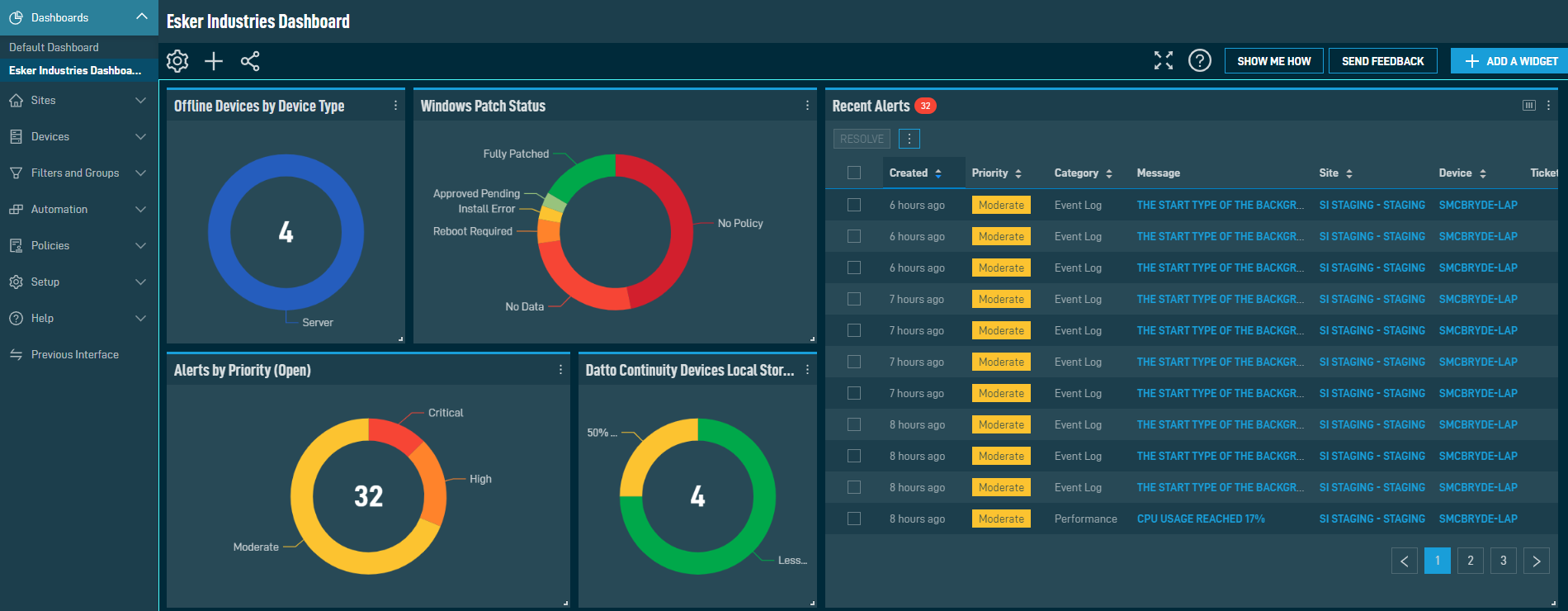
Task: Open Recent Alerts widget kebab menu
Action: click(1548, 106)
